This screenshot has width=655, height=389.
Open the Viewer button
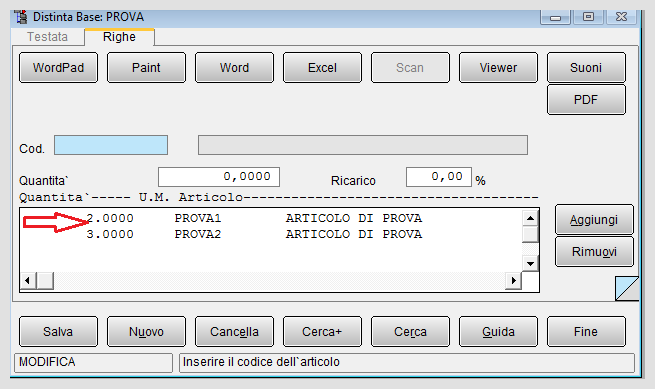pyautogui.click(x=498, y=68)
